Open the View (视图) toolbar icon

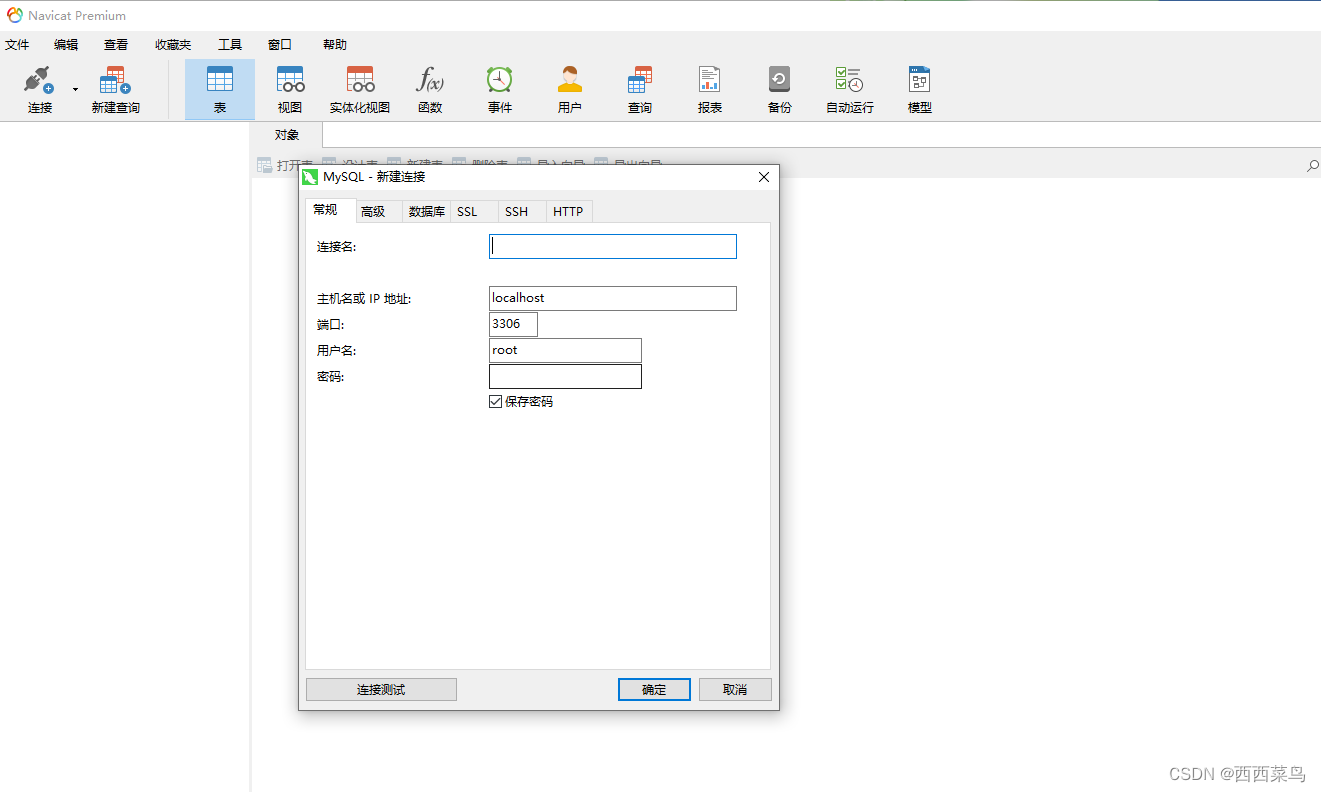[x=290, y=80]
